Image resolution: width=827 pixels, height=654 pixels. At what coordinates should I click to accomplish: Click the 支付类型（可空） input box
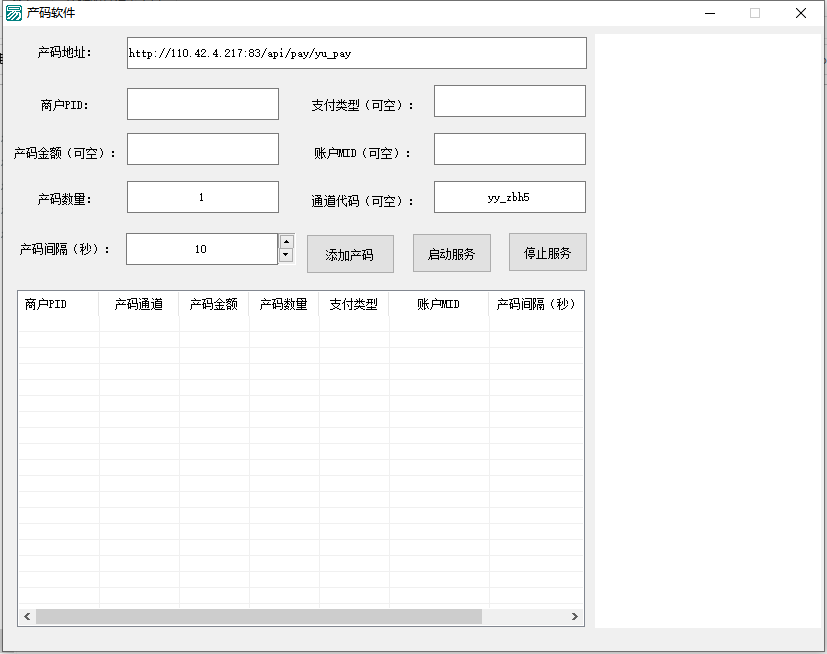509,100
